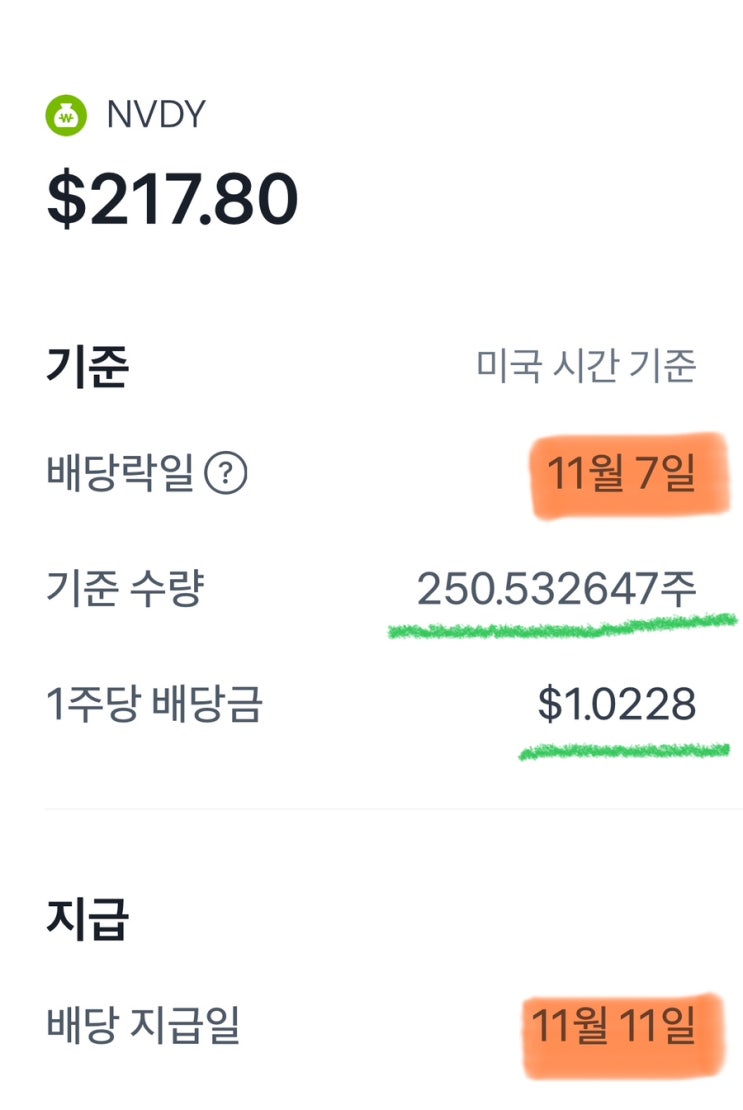This screenshot has width=743, height=1110.
Task: Click the 기준 section heading
Action: click(87, 368)
